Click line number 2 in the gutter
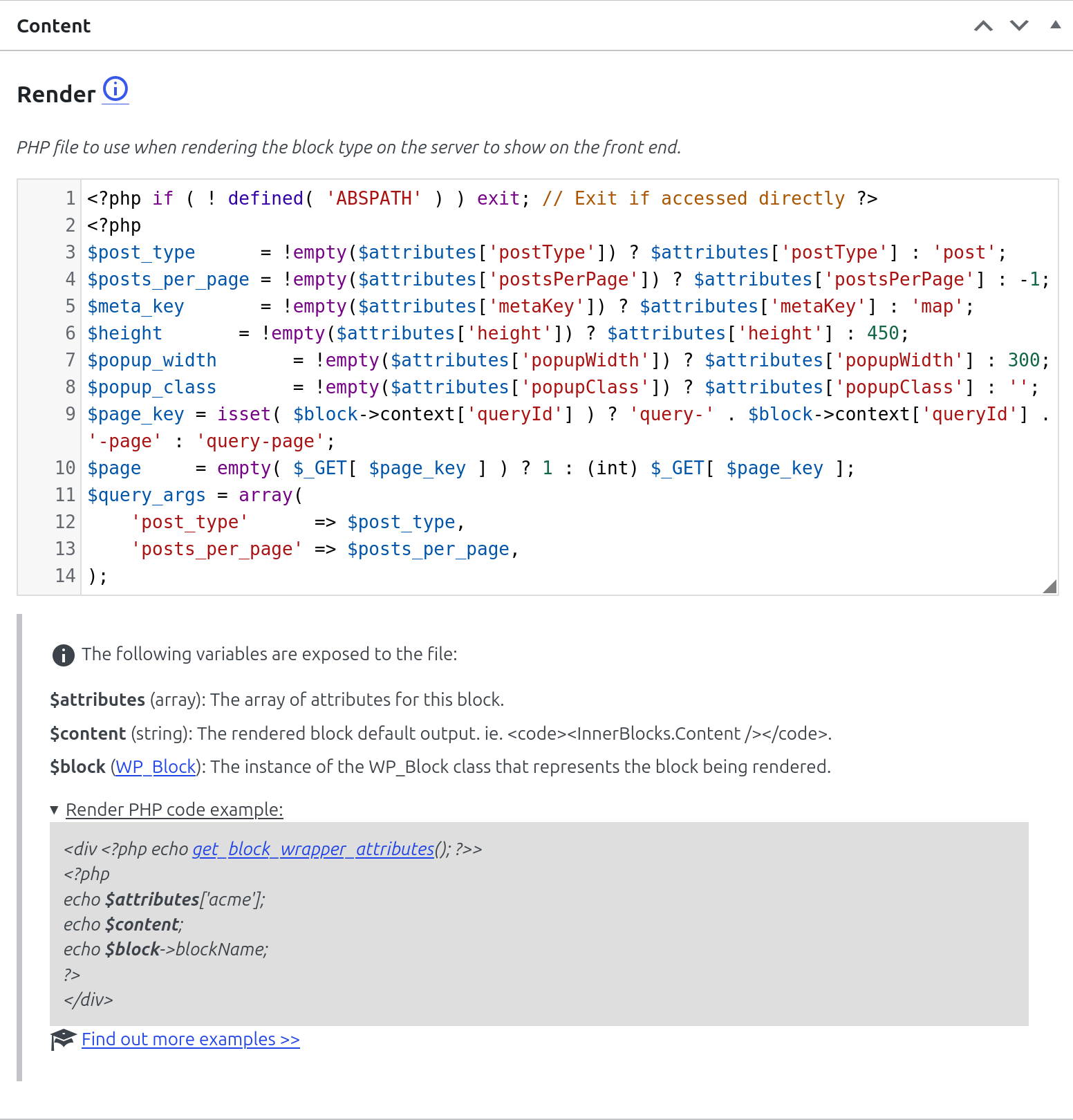1073x1120 pixels. tap(71, 225)
